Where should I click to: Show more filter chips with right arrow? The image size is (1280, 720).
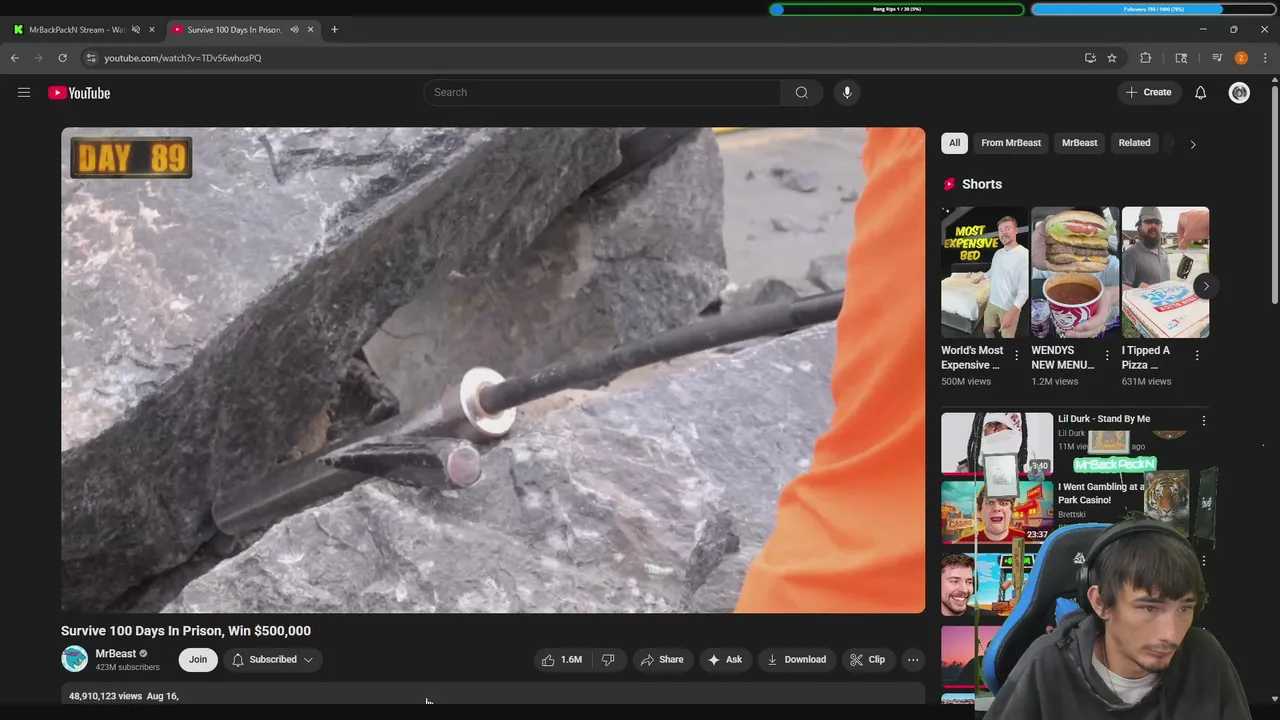pos(1192,144)
